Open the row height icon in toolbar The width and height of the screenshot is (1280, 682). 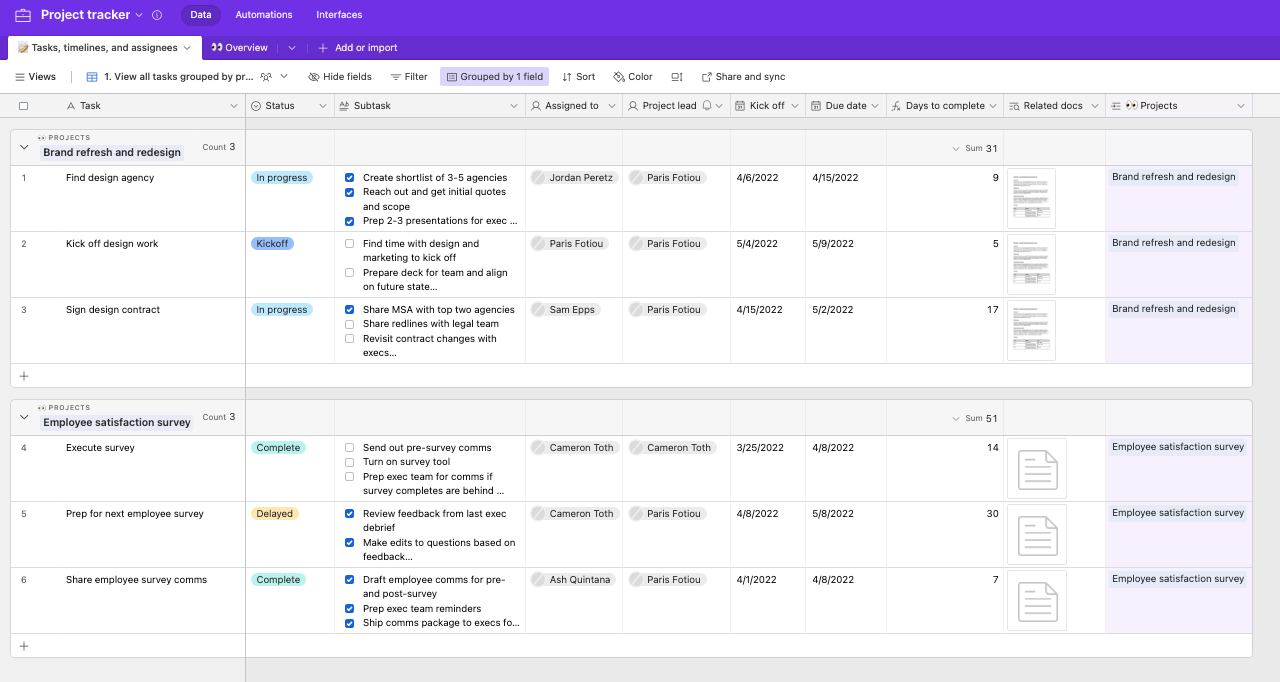coord(677,77)
